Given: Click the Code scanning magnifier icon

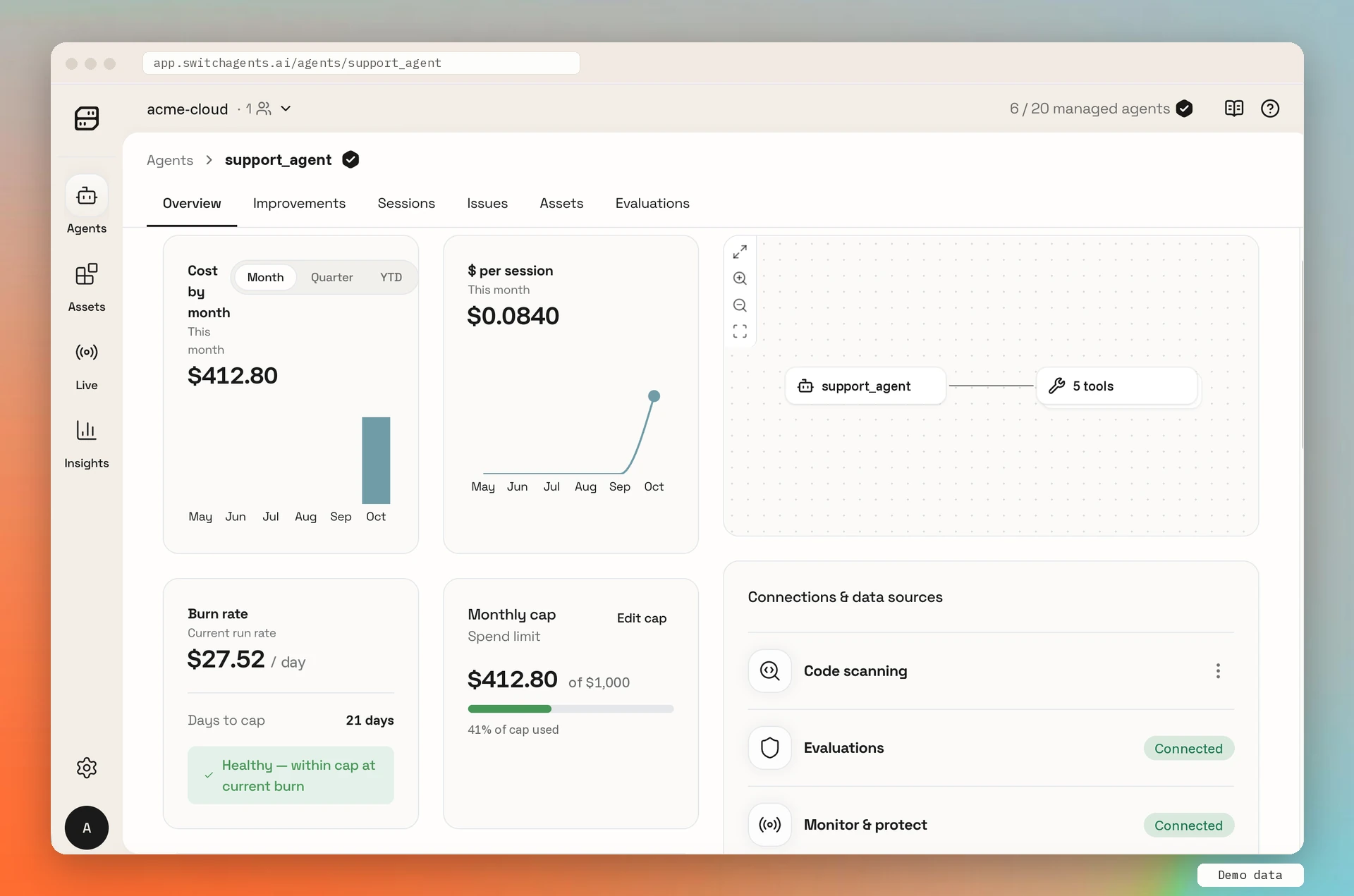Looking at the screenshot, I should (769, 671).
